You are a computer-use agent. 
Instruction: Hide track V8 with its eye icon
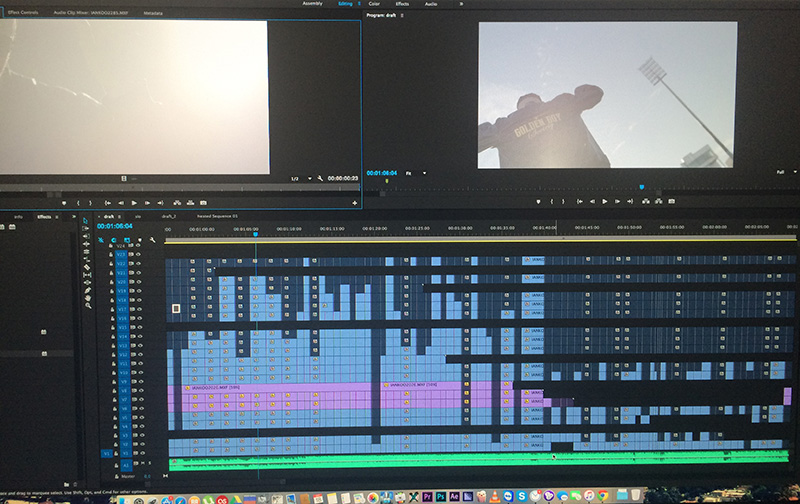[141, 391]
